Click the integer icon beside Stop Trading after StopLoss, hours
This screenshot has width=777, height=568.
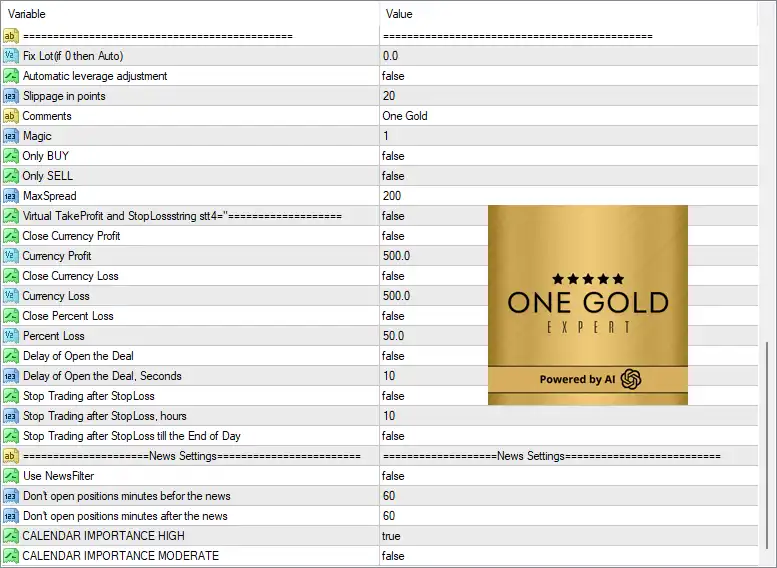[10, 416]
